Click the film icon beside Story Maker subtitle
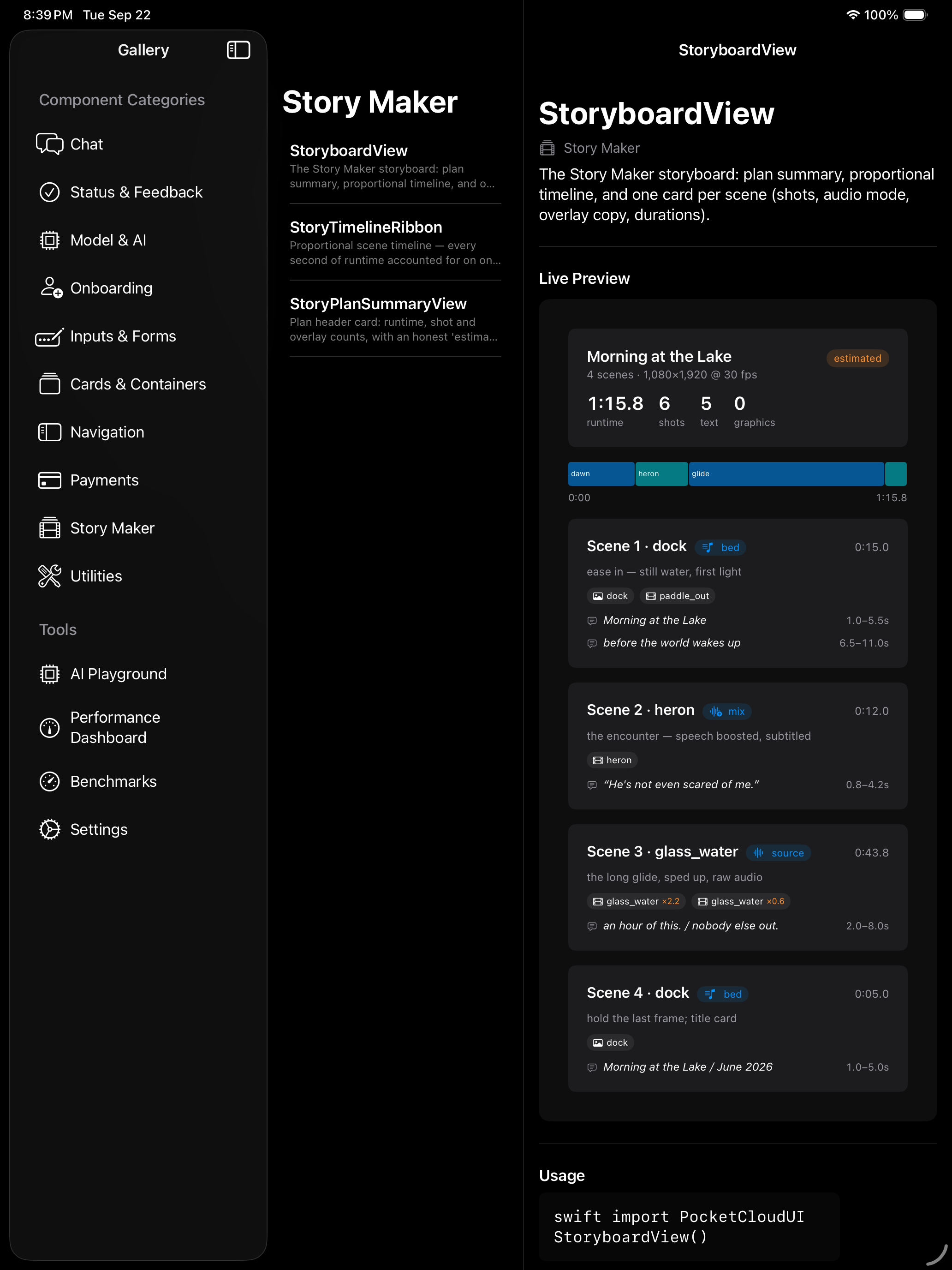This screenshot has height=1270, width=952. click(x=547, y=149)
